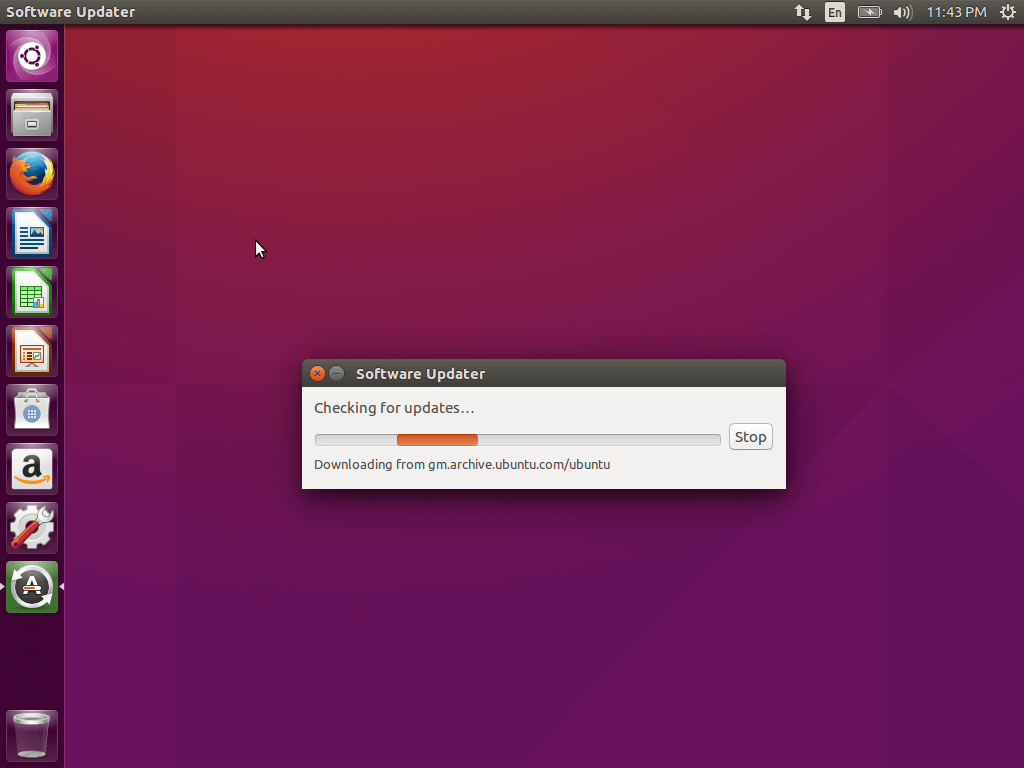Open System Settings from the launcher
The image size is (1024, 768).
click(31, 527)
